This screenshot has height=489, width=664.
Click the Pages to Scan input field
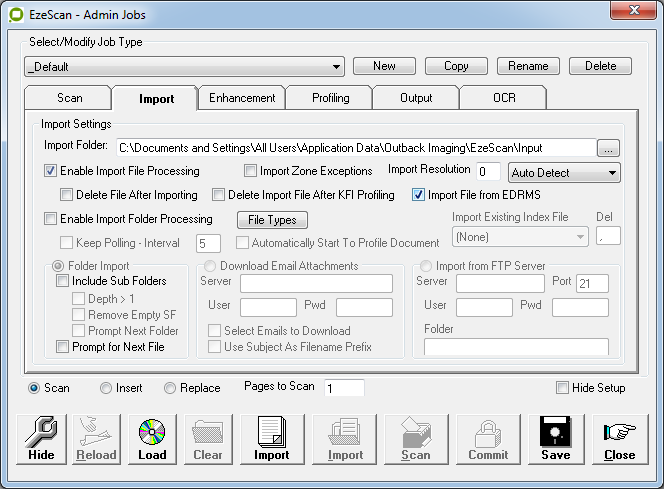pyautogui.click(x=343, y=388)
